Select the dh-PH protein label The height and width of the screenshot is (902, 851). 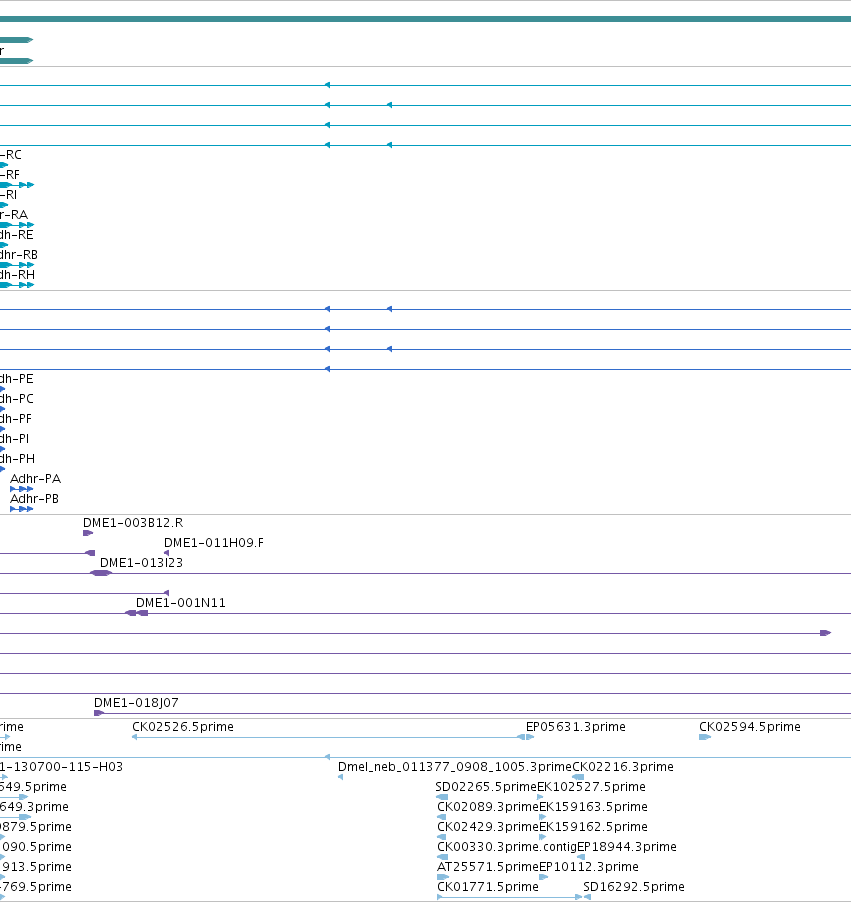tap(17, 459)
